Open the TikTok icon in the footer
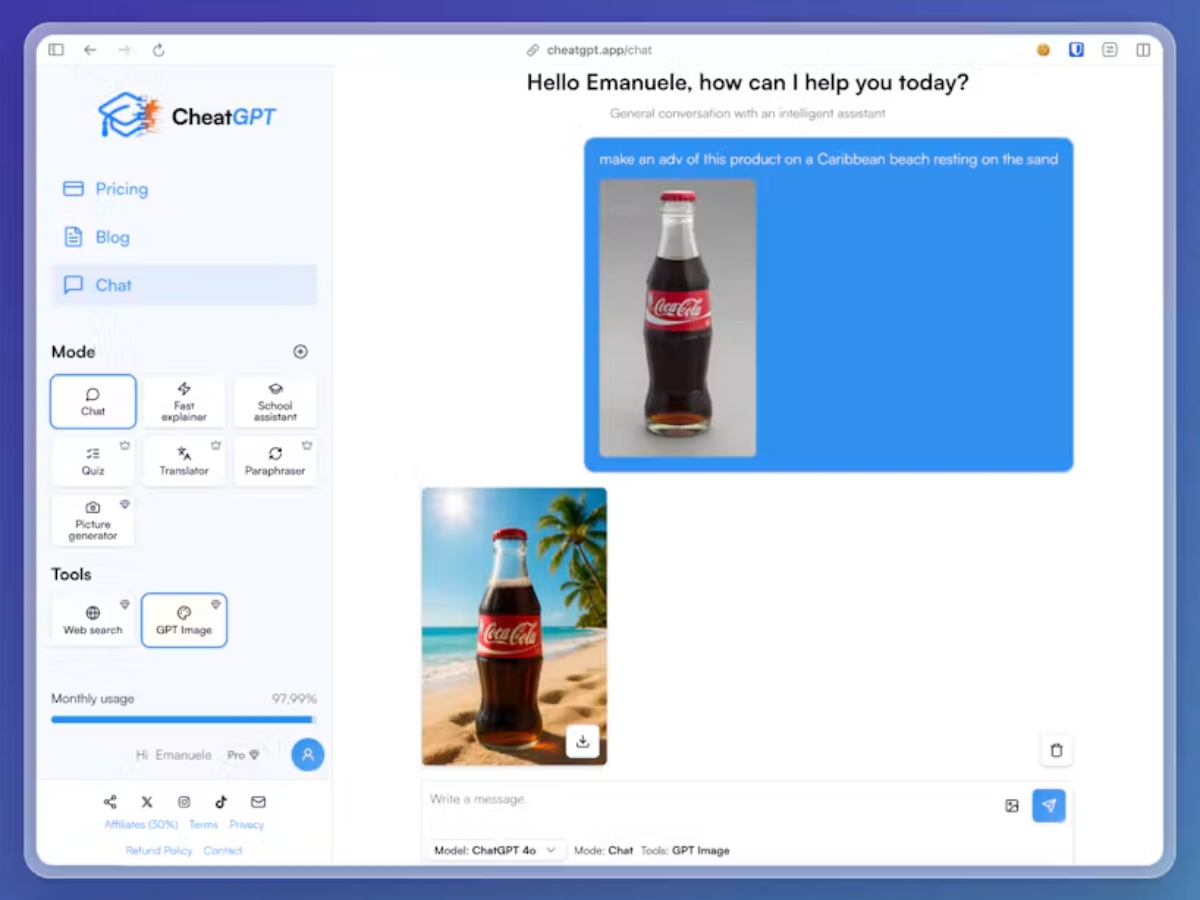This screenshot has height=900, width=1200. pyautogui.click(x=221, y=802)
